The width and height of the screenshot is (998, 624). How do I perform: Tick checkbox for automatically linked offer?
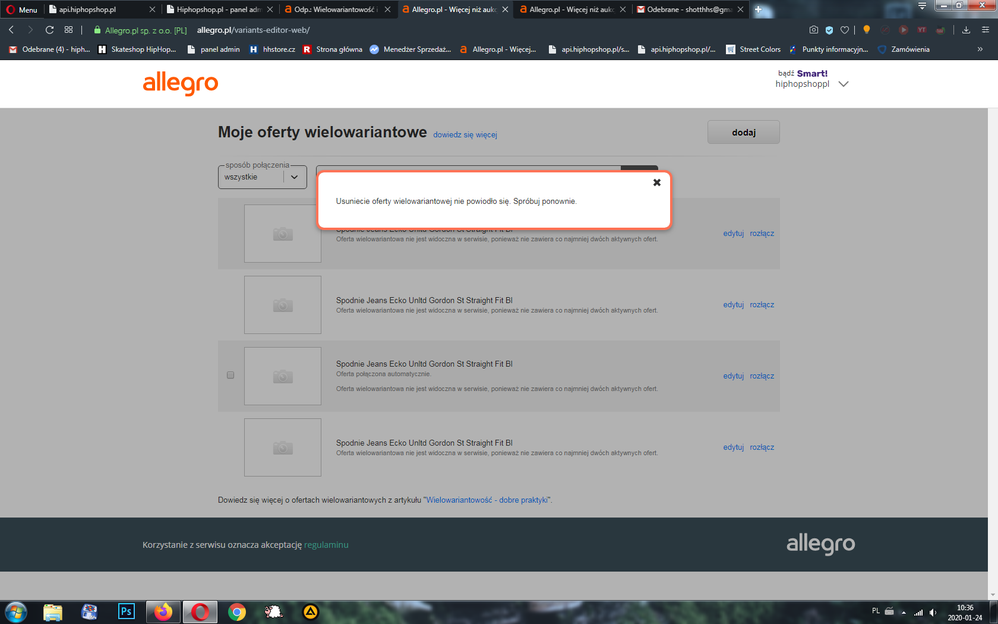pos(230,375)
